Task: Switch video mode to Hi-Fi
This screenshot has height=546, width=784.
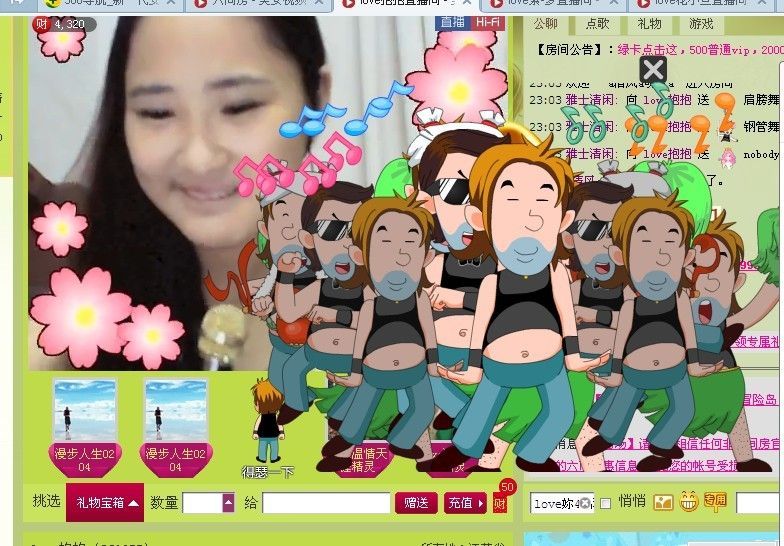Action: click(x=488, y=22)
